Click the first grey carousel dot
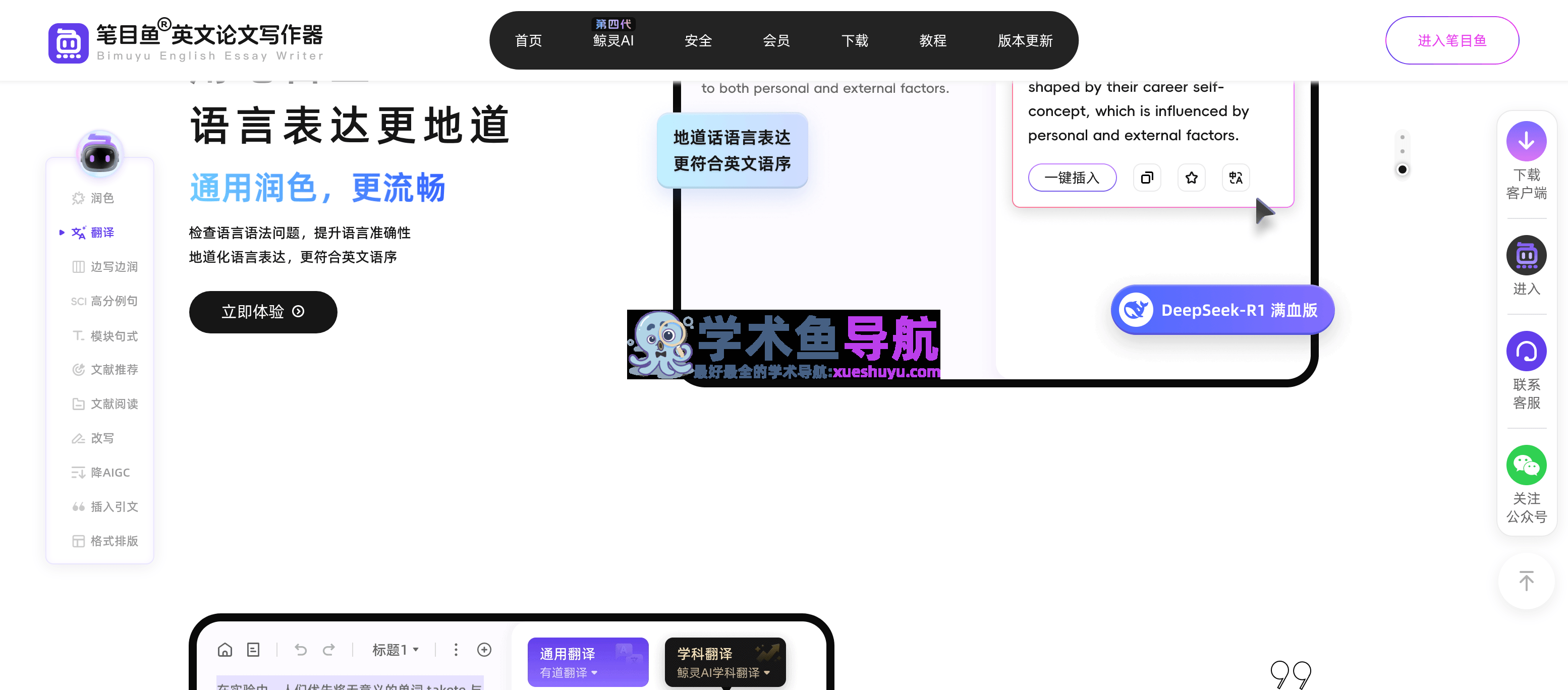1568x690 pixels. click(1402, 137)
